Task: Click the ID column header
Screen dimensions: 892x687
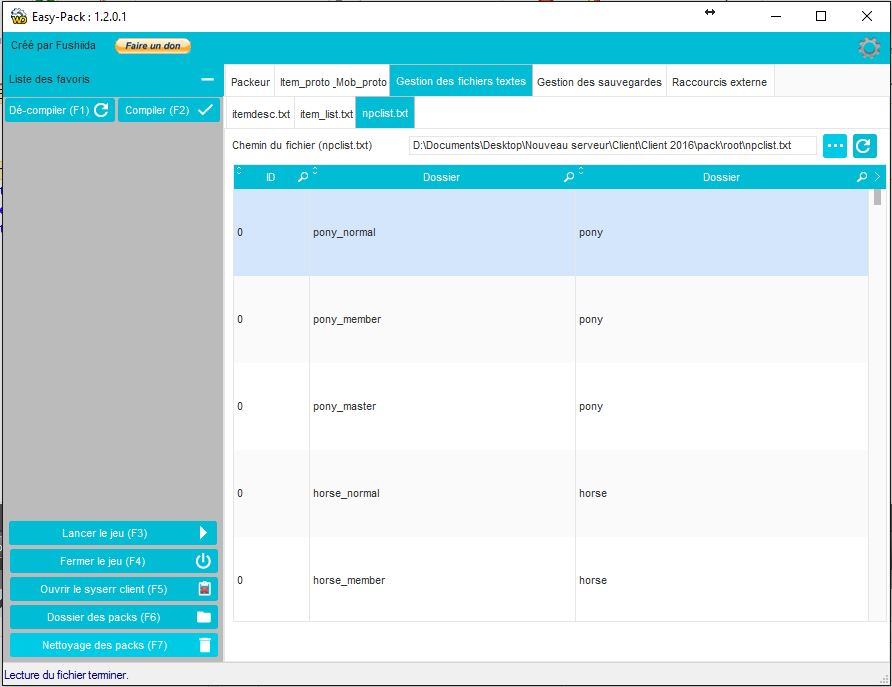Action: click(271, 177)
